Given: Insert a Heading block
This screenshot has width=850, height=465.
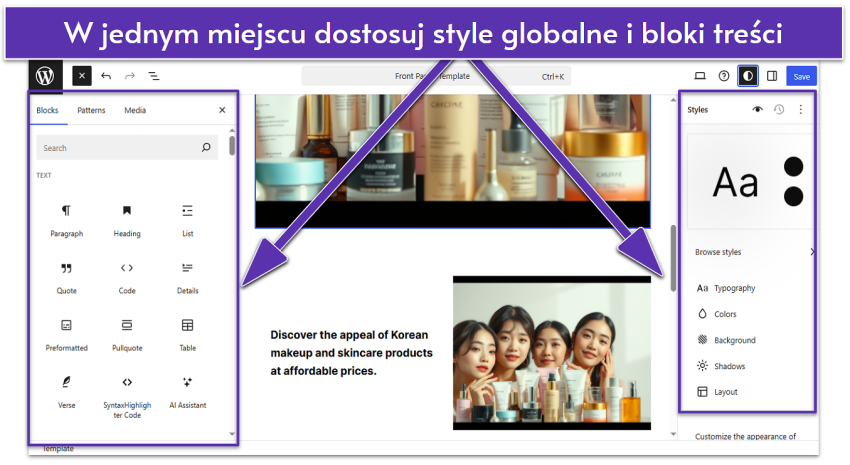Looking at the screenshot, I should point(127,219).
